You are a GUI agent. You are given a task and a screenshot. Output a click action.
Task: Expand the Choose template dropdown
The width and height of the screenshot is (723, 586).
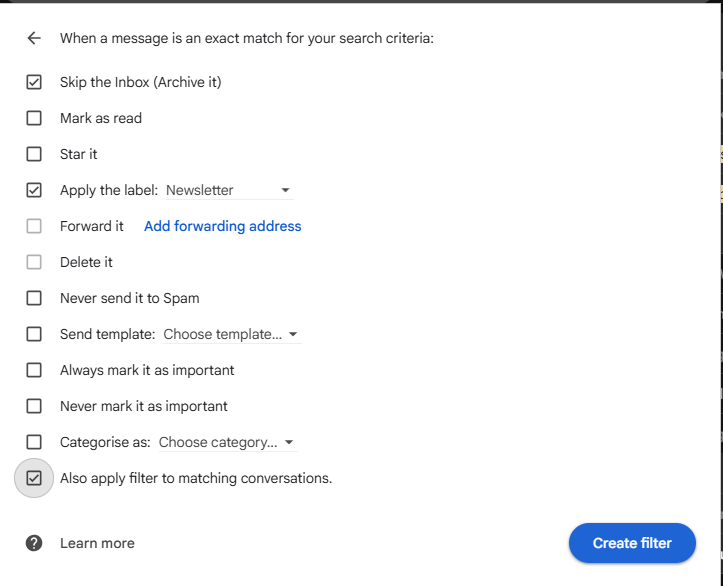(231, 334)
